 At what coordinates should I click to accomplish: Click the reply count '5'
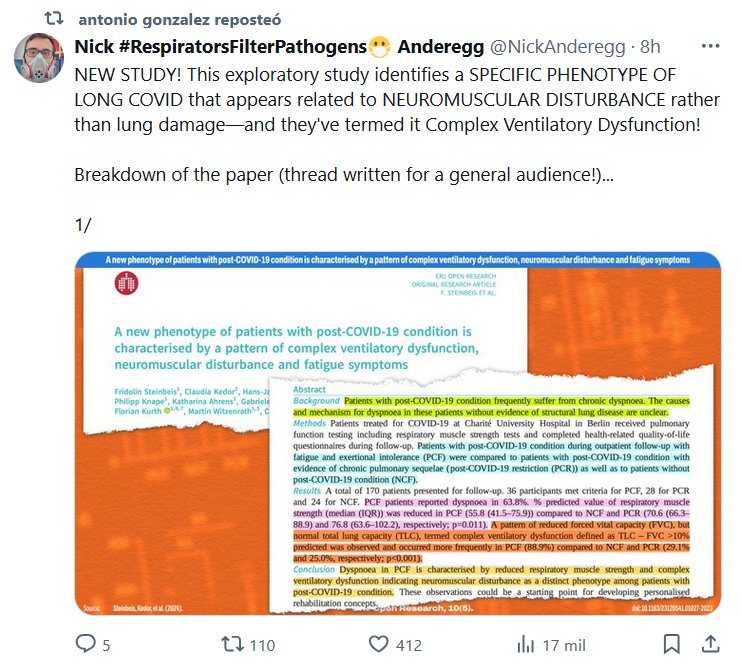tap(106, 645)
